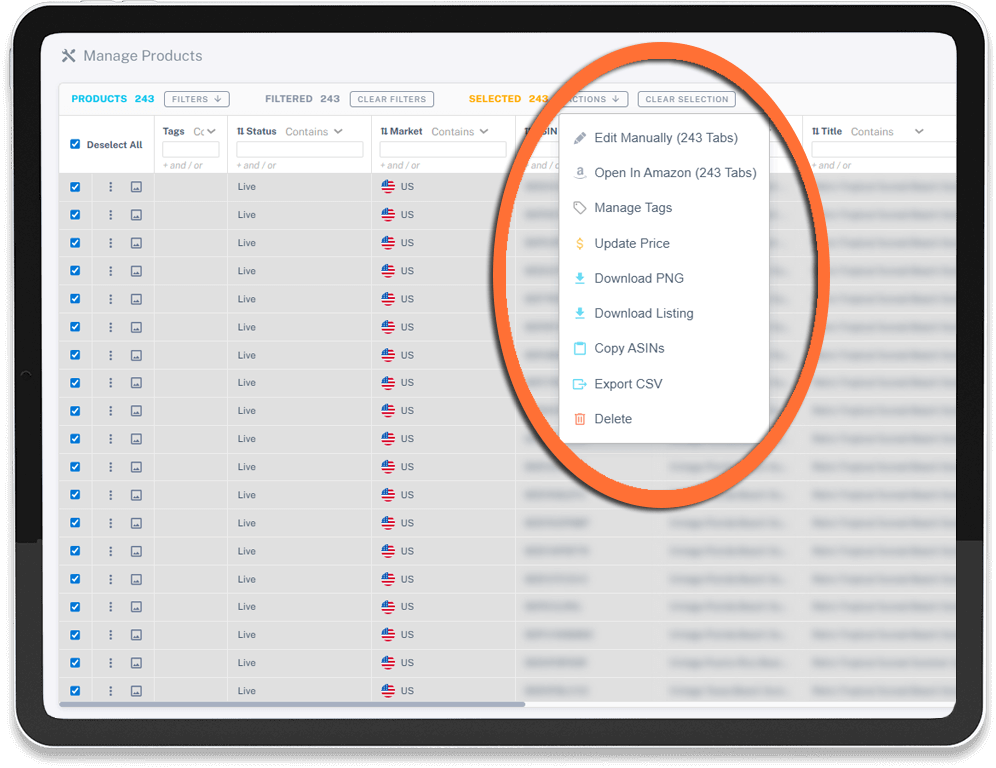Click the image preview icon in the first row
This screenshot has width=996, height=768.
point(136,187)
